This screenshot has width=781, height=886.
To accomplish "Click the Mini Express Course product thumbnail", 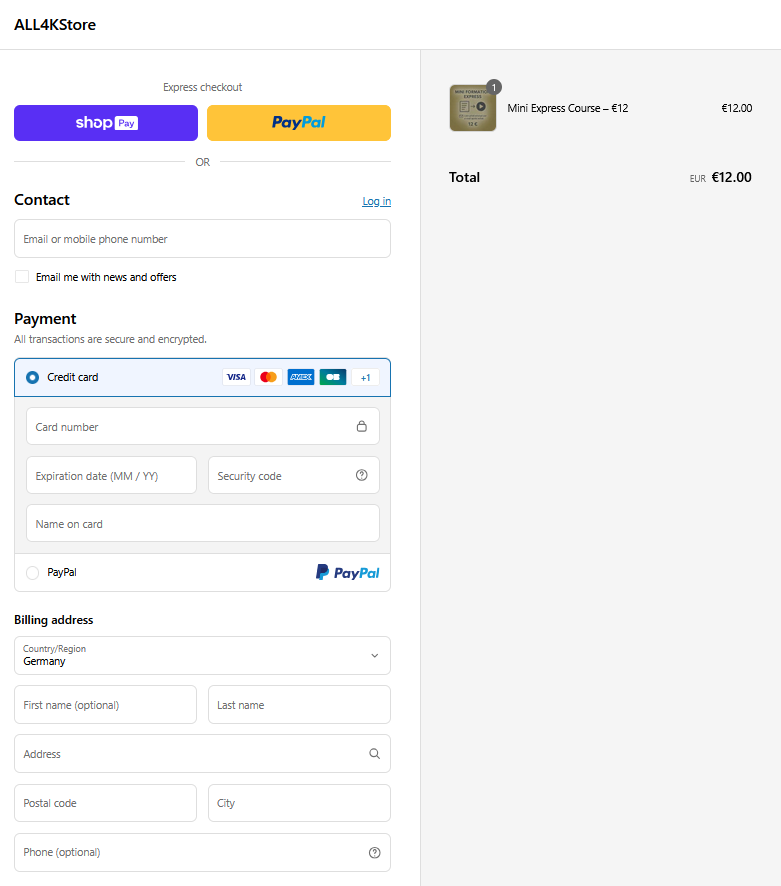I will [473, 108].
